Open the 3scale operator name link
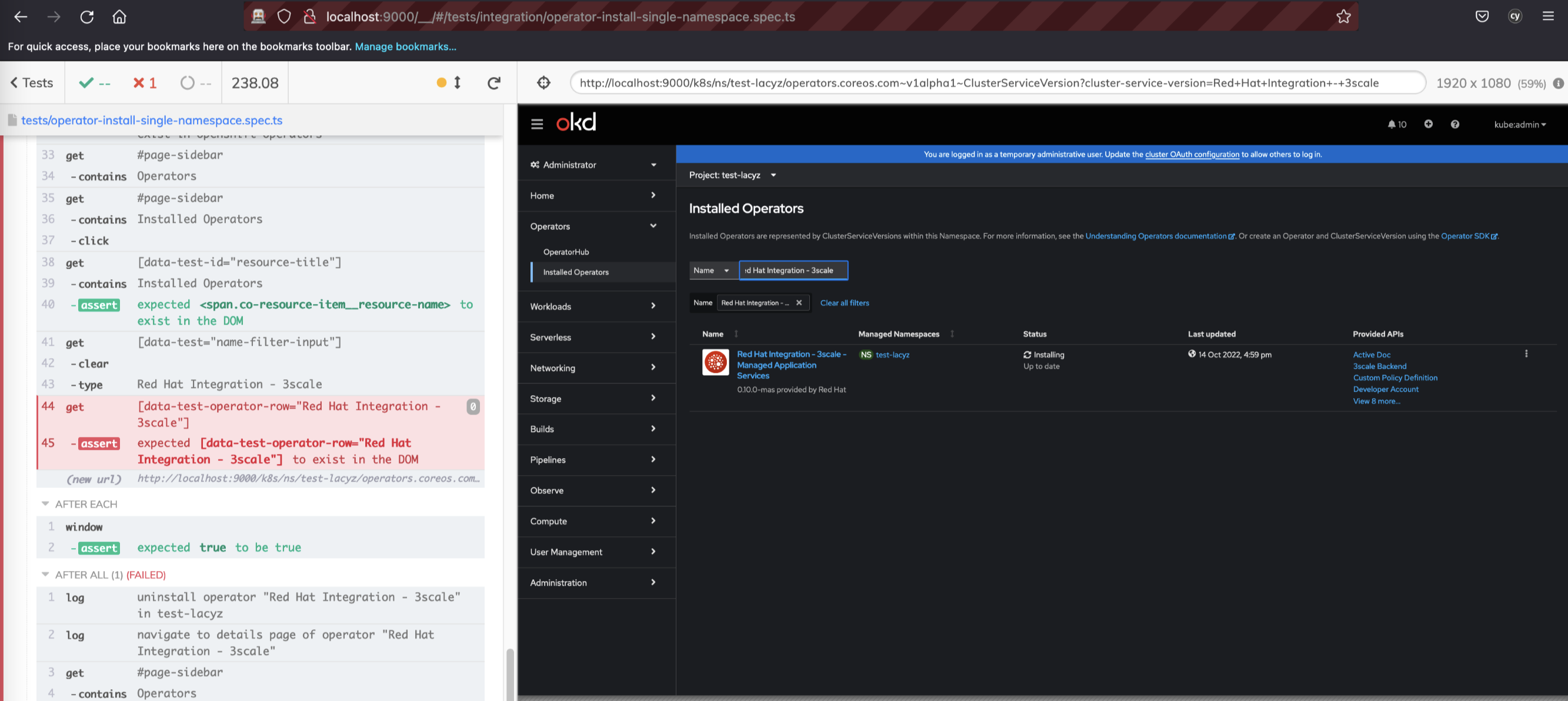The image size is (1568, 701). [790, 365]
